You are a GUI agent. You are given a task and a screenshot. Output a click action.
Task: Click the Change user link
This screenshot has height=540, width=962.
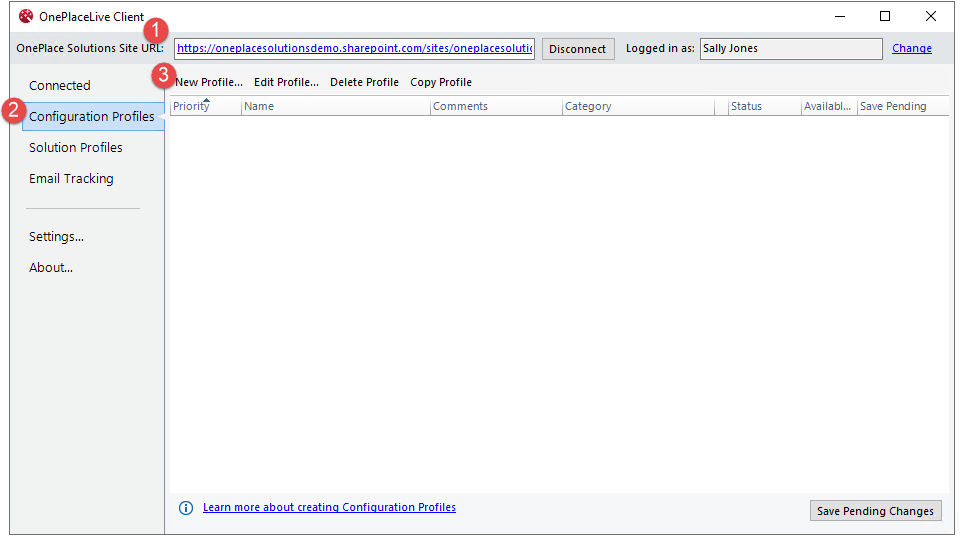click(x=911, y=48)
